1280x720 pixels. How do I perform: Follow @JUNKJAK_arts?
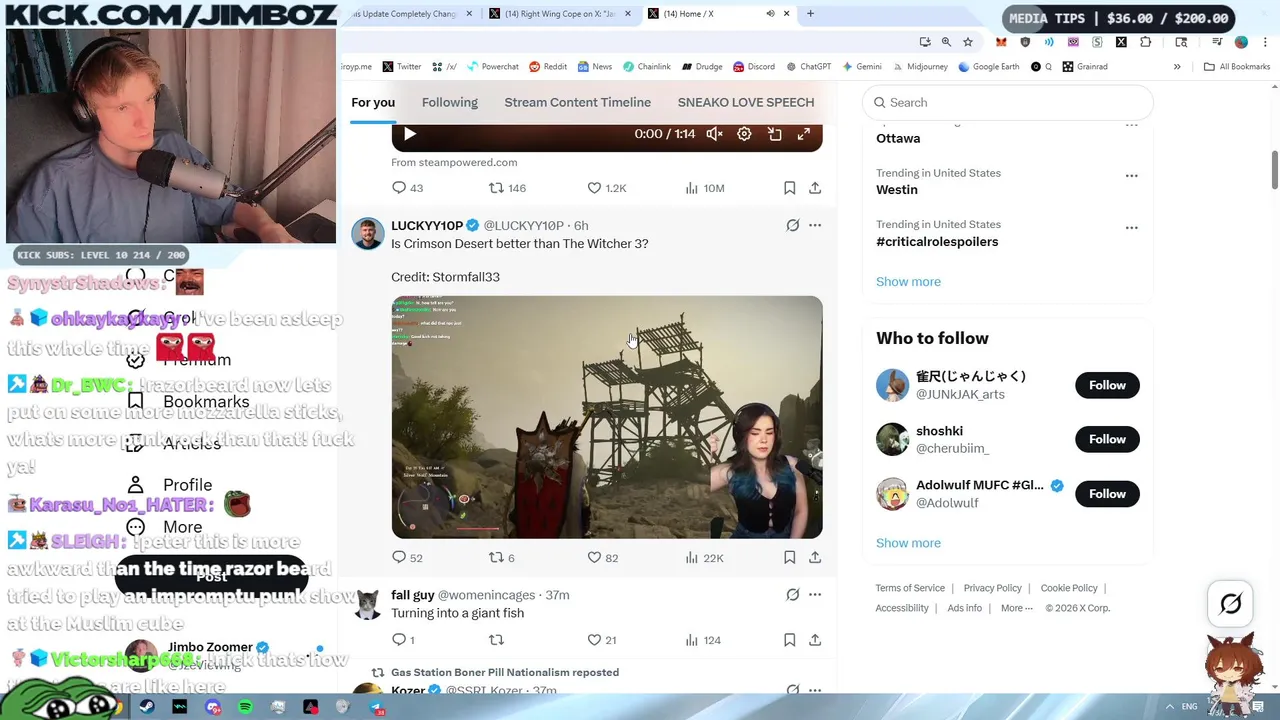pos(1107,385)
